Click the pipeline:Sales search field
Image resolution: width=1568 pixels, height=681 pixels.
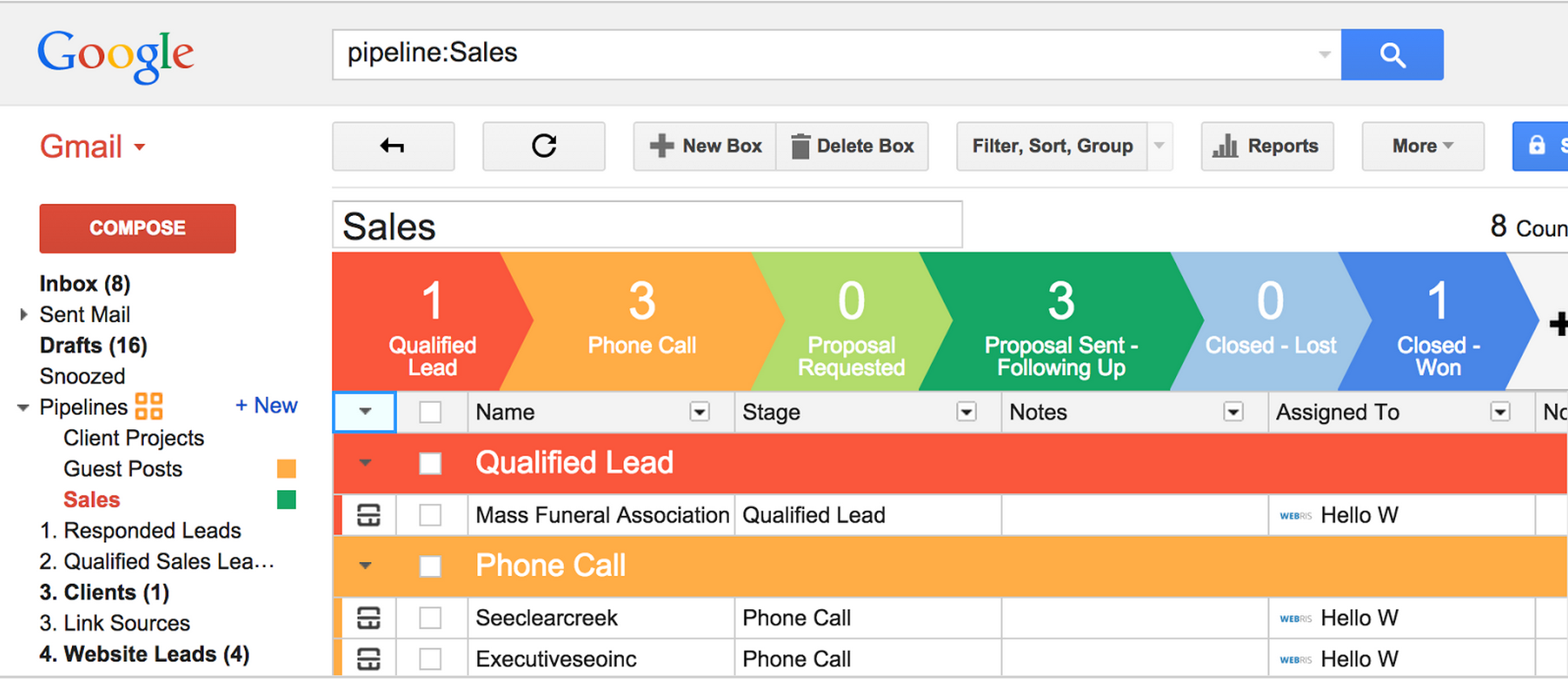(824, 54)
